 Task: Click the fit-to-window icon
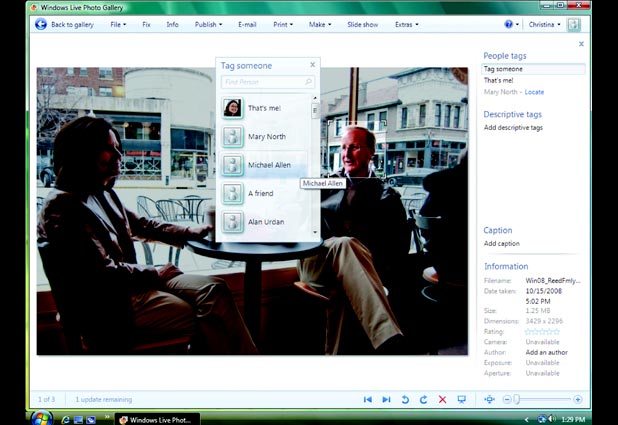tap(489, 400)
